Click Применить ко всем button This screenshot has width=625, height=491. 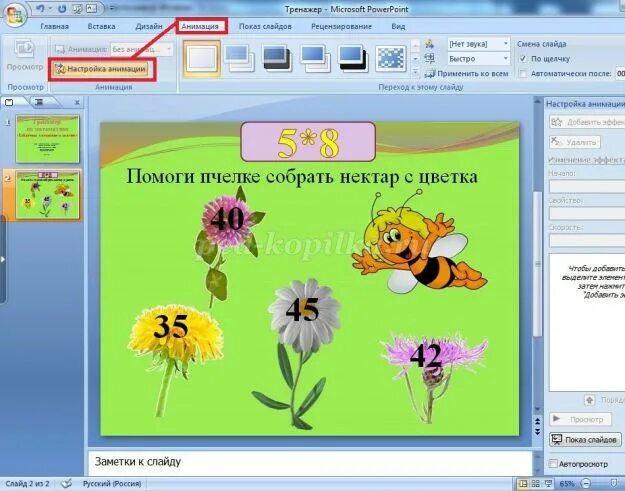[x=466, y=74]
